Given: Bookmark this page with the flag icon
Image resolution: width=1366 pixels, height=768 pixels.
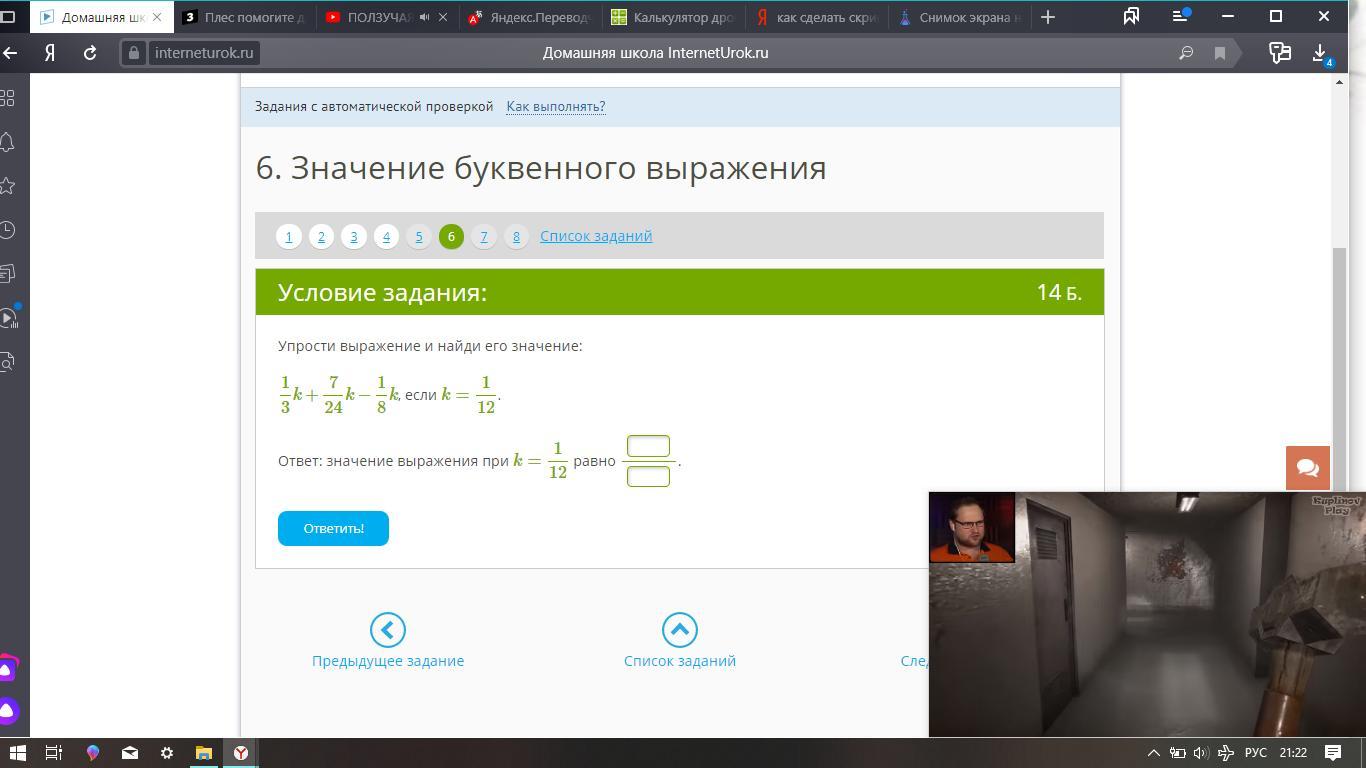Looking at the screenshot, I should click(x=1220, y=53).
